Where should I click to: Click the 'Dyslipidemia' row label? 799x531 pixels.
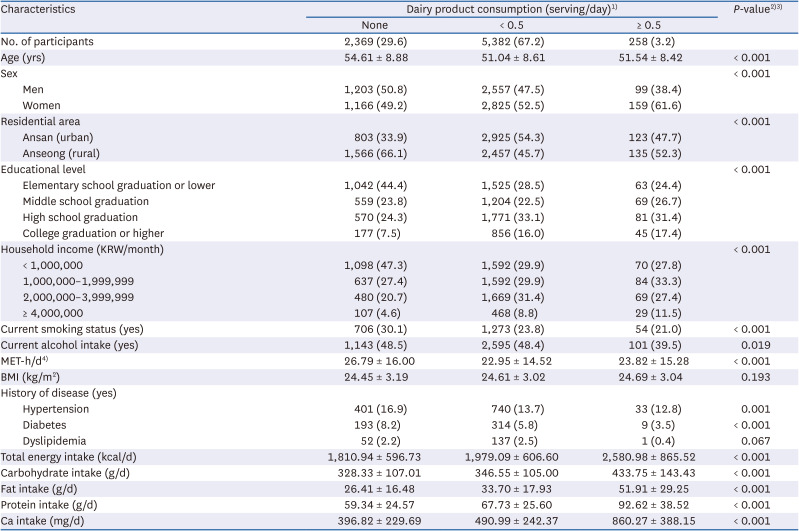(x=54, y=441)
